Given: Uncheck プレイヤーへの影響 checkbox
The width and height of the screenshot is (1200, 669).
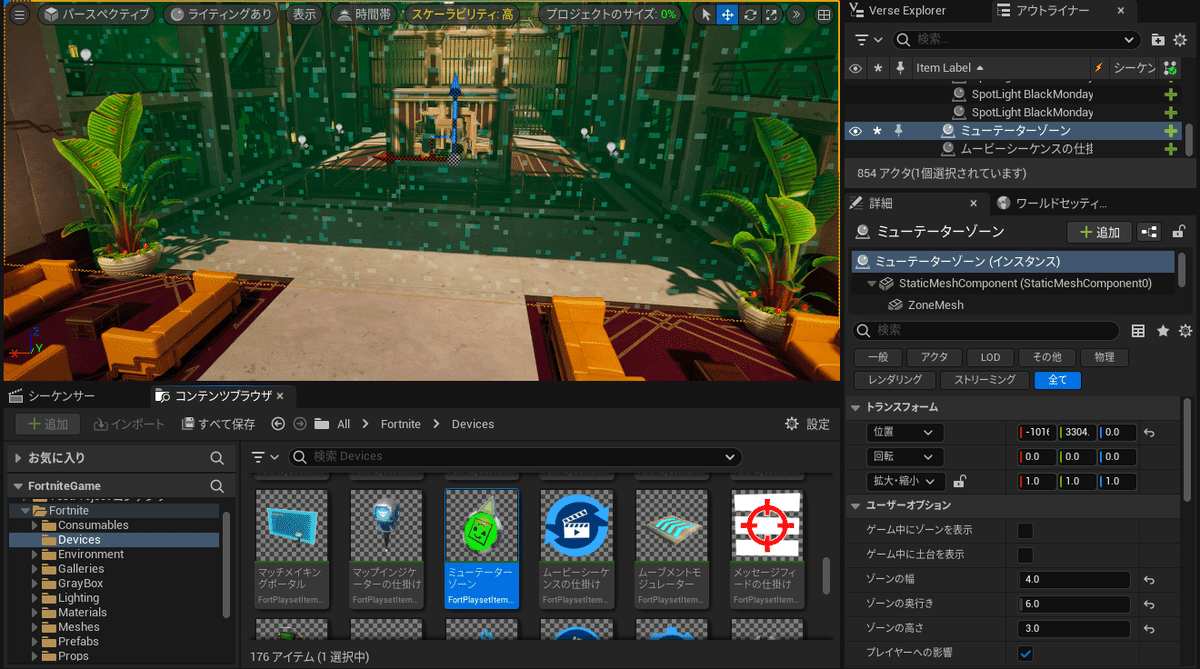Looking at the screenshot, I should pos(1025,653).
